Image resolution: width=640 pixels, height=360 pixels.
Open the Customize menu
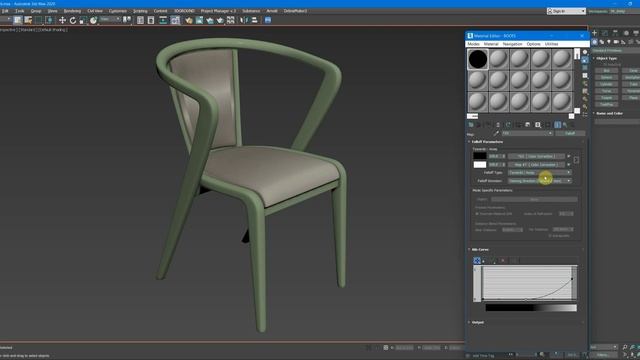pos(118,11)
